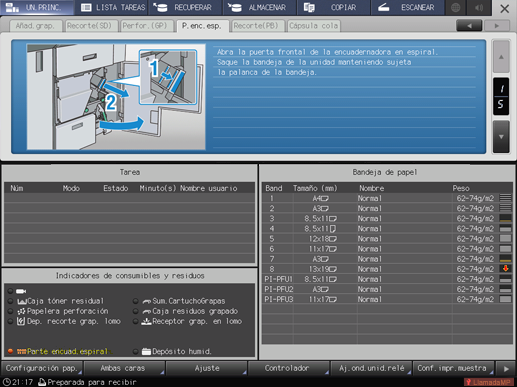
Task: Open the globe language icon
Action: coord(455,7)
